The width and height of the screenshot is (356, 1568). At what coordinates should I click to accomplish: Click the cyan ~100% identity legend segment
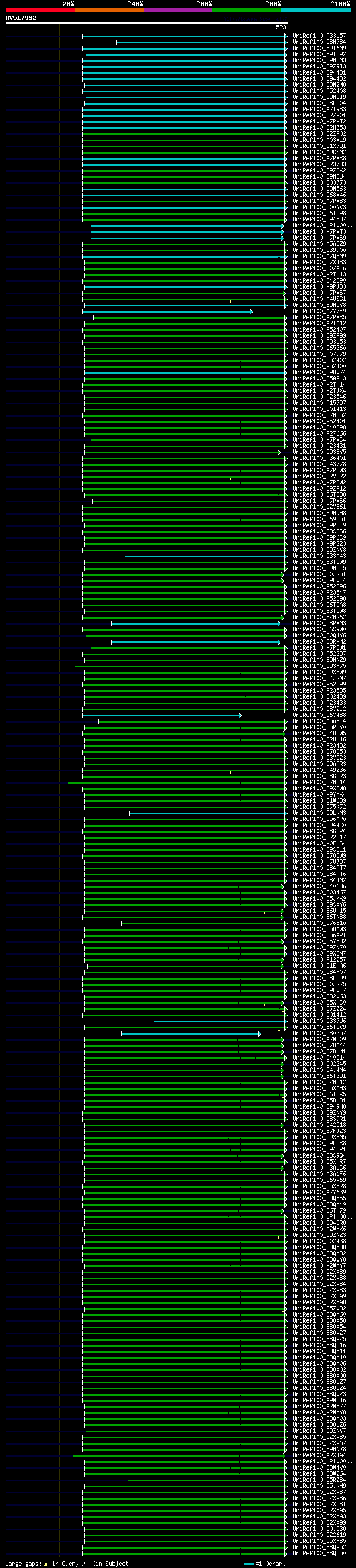(x=316, y=10)
